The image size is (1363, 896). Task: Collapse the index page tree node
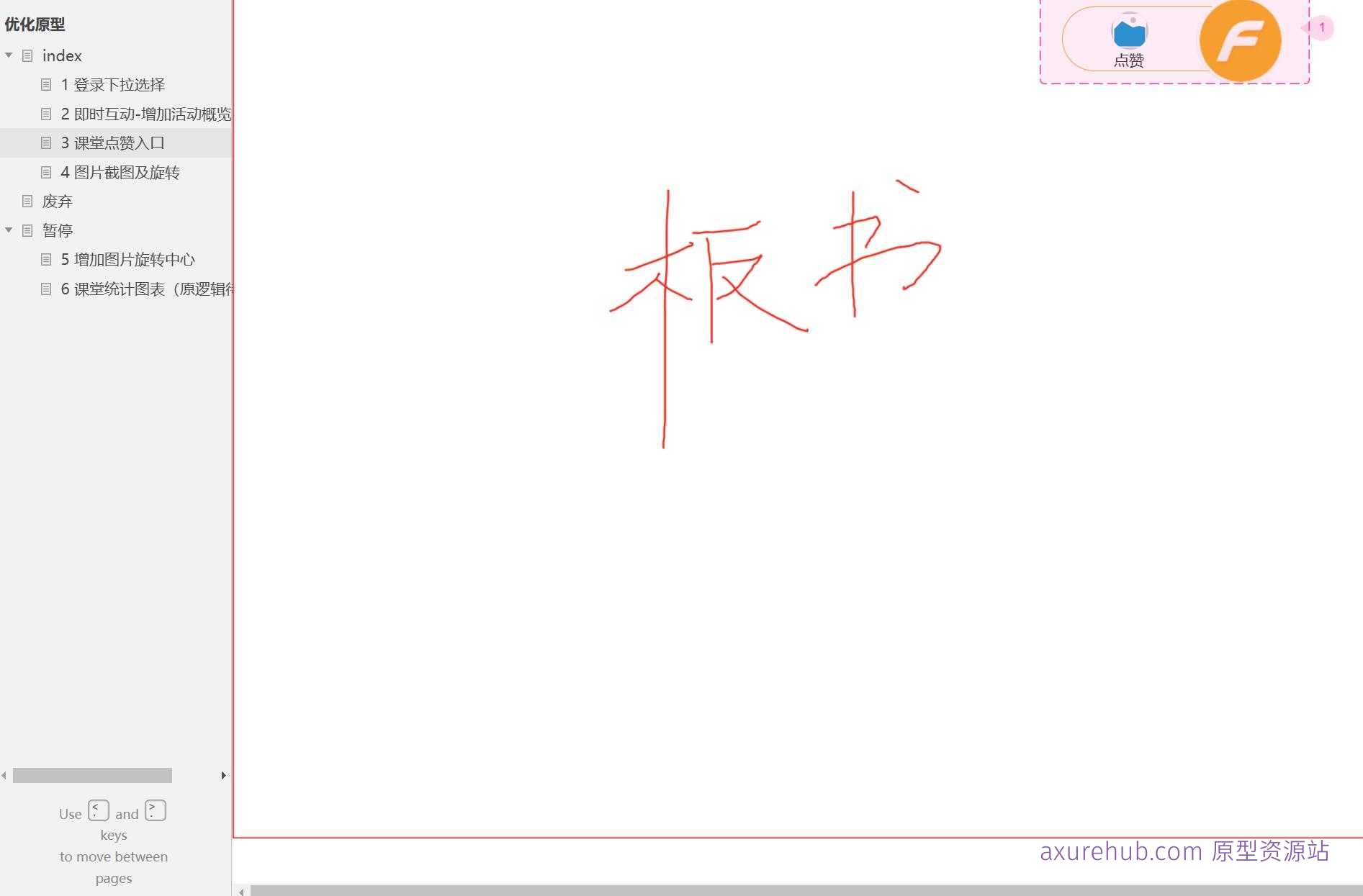pyautogui.click(x=9, y=55)
